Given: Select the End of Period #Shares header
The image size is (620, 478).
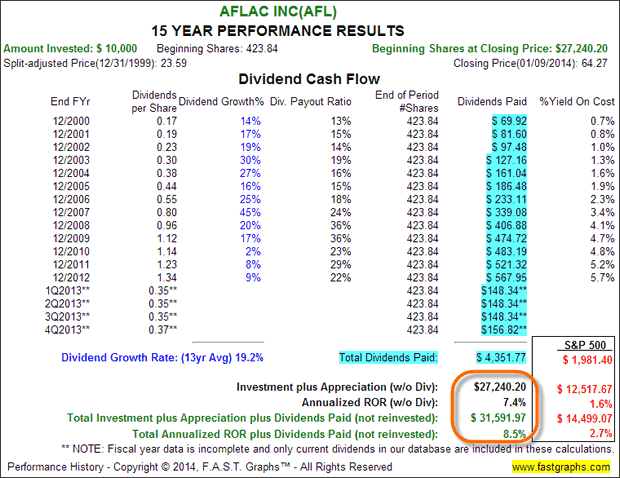Looking at the screenshot, I should pos(407,102).
